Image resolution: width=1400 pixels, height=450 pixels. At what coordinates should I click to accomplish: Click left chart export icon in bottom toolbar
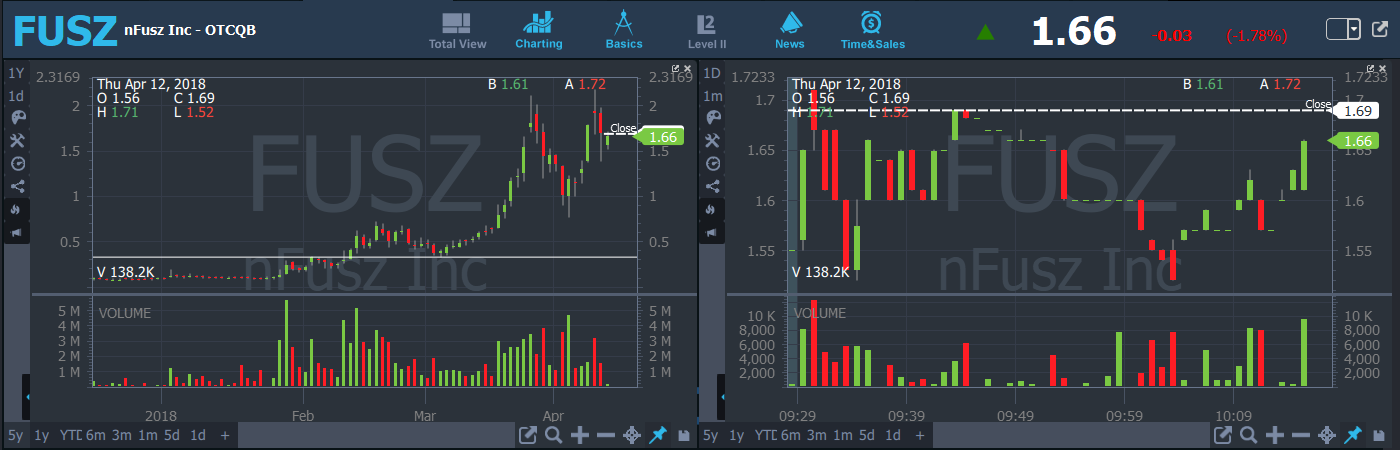click(x=528, y=435)
